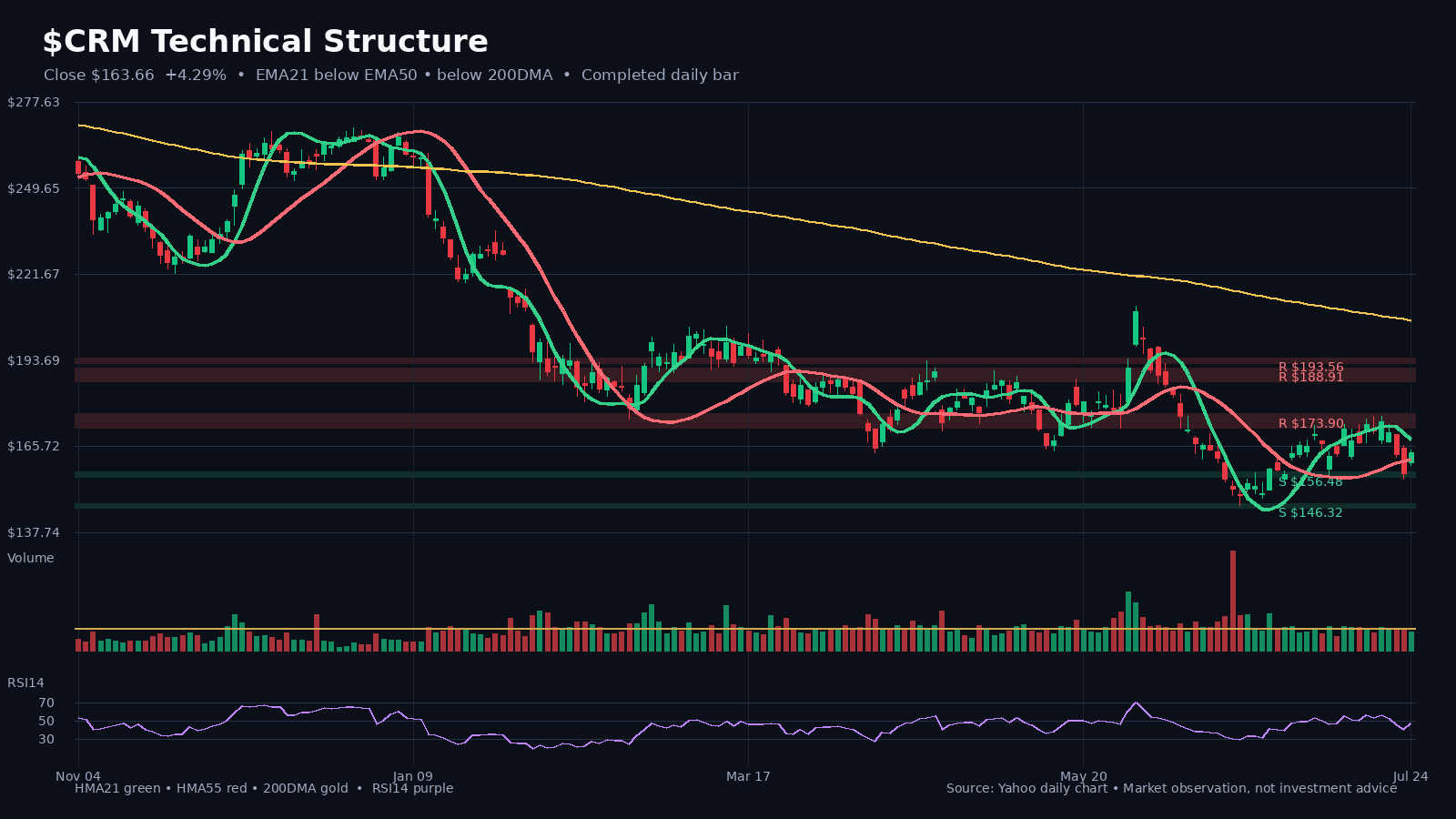Viewport: 1456px width, 819px height.
Task: Click the +4.29% change value
Action: click(196, 76)
